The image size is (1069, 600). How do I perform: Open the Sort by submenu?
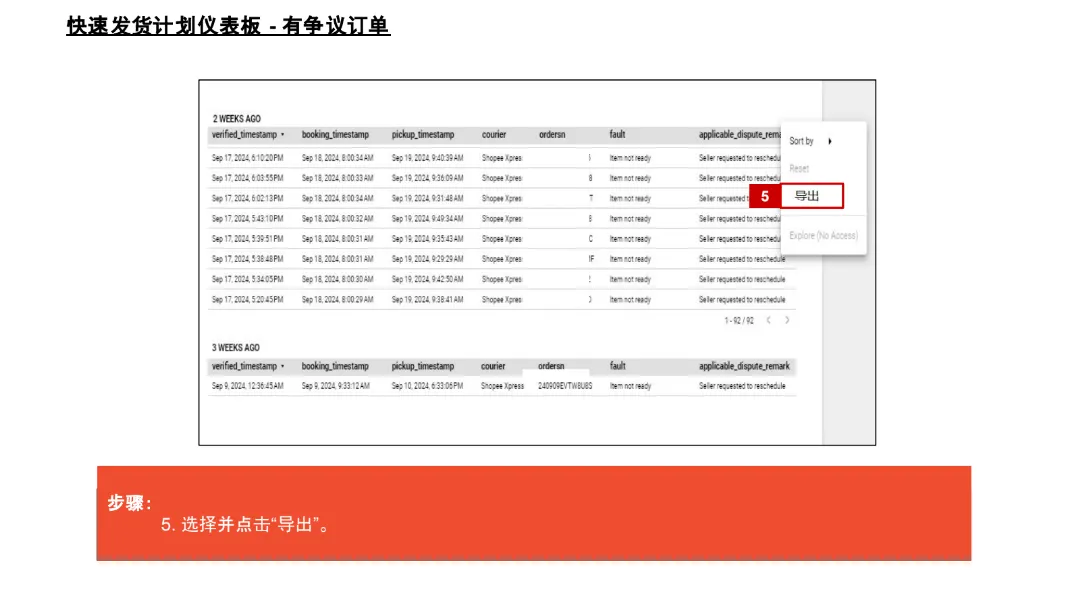[x=811, y=141]
